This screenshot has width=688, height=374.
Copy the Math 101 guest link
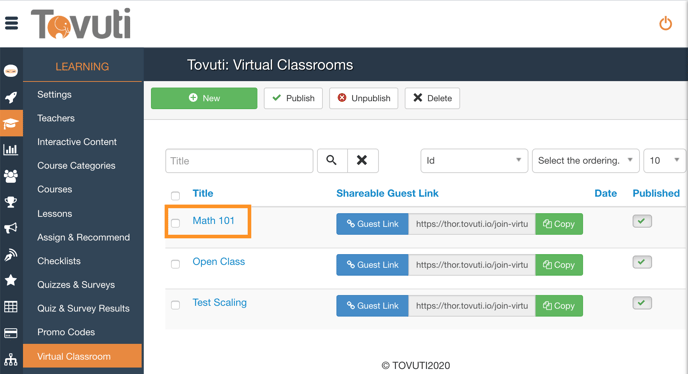pos(559,224)
